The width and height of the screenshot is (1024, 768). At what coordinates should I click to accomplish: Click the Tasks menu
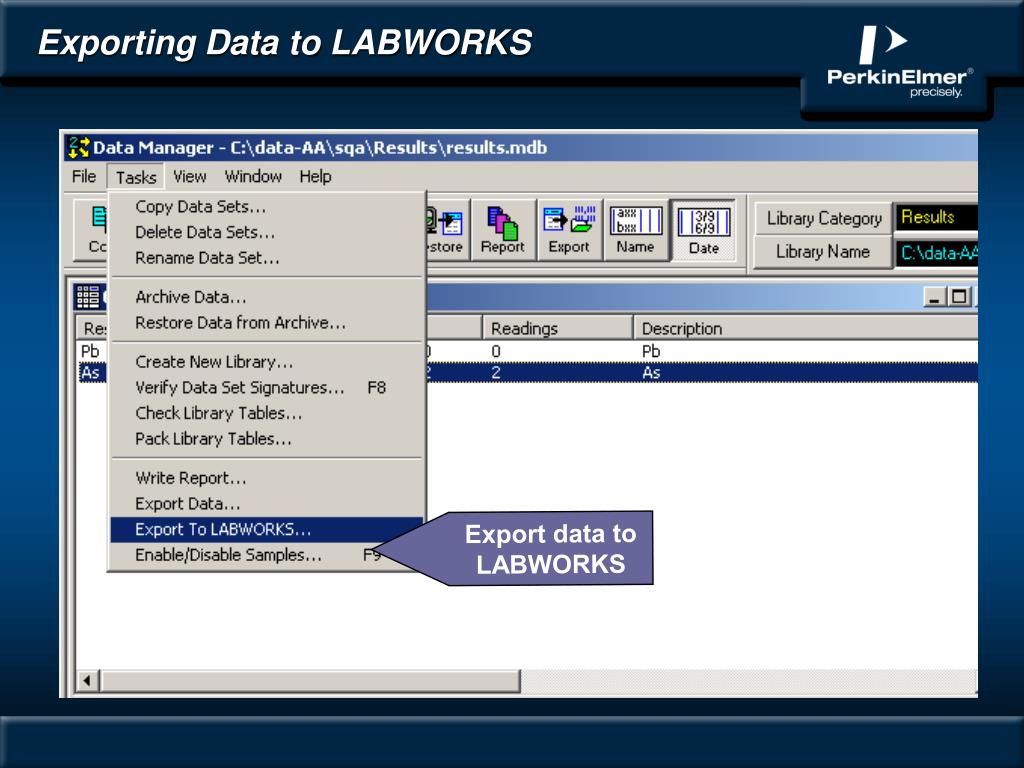coord(136,177)
